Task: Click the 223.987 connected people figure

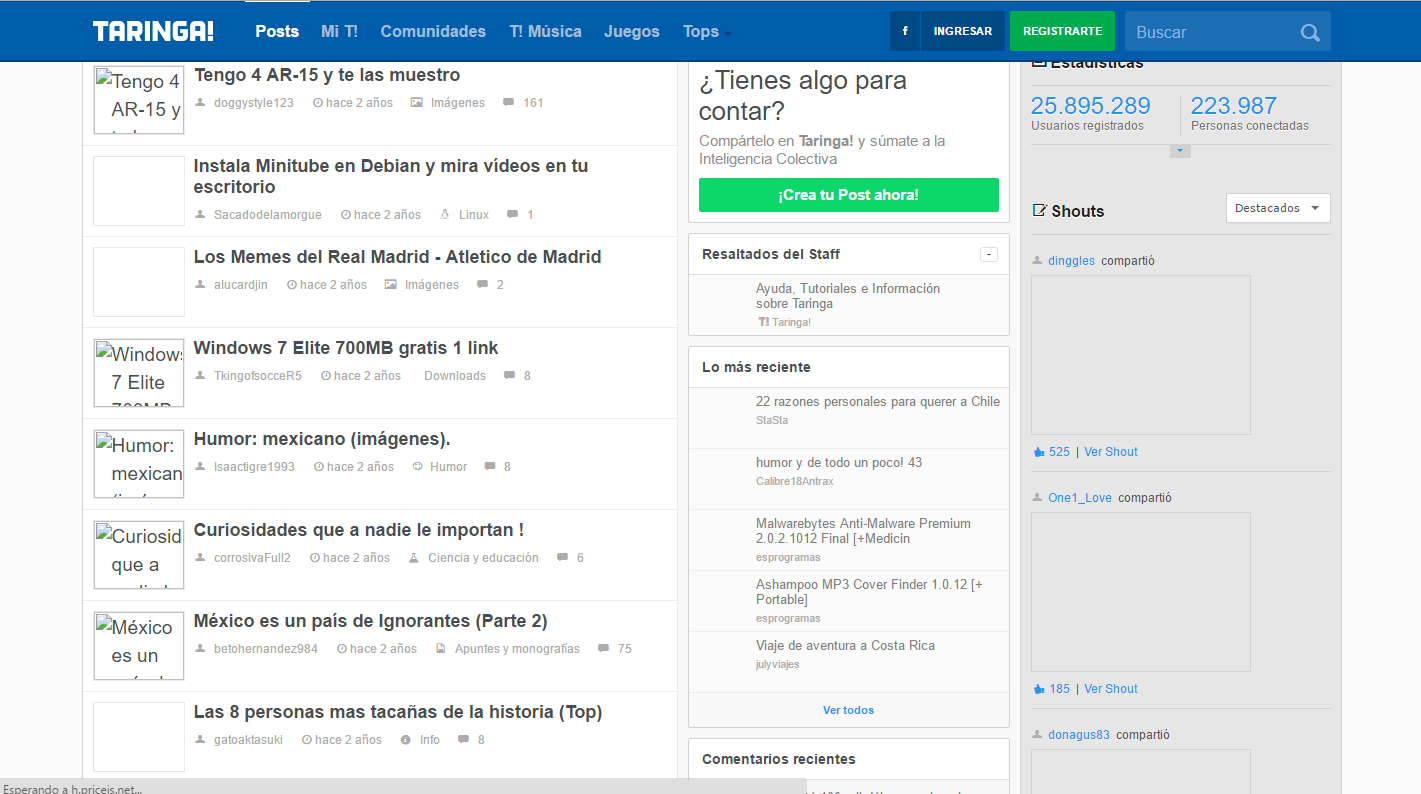Action: 1234,106
